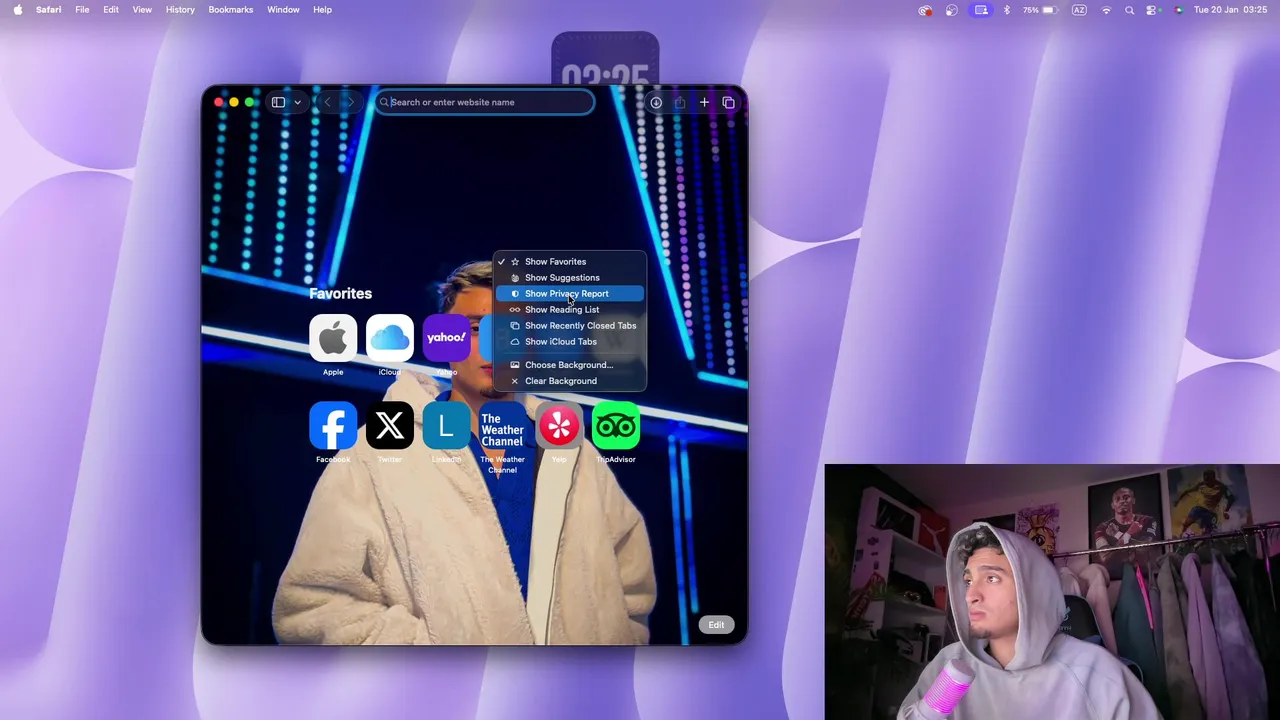Open the View menu
Image resolution: width=1280 pixels, height=720 pixels.
(x=142, y=10)
